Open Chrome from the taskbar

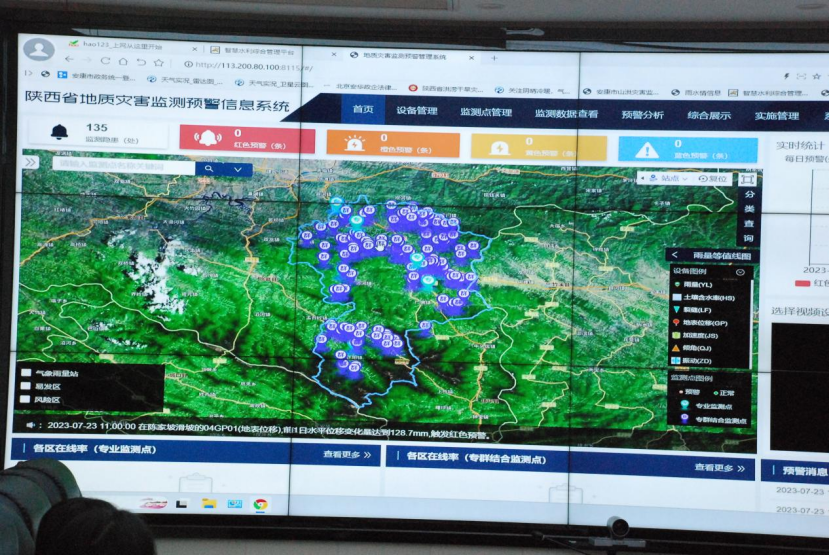tap(260, 504)
